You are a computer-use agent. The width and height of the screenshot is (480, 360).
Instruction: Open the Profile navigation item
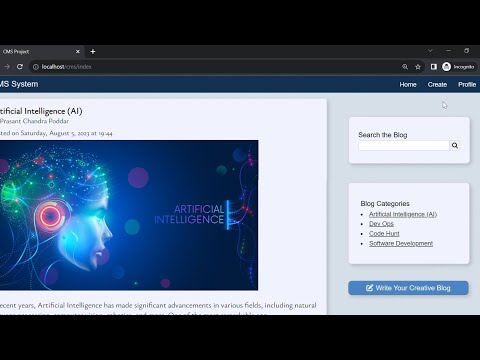pos(467,85)
